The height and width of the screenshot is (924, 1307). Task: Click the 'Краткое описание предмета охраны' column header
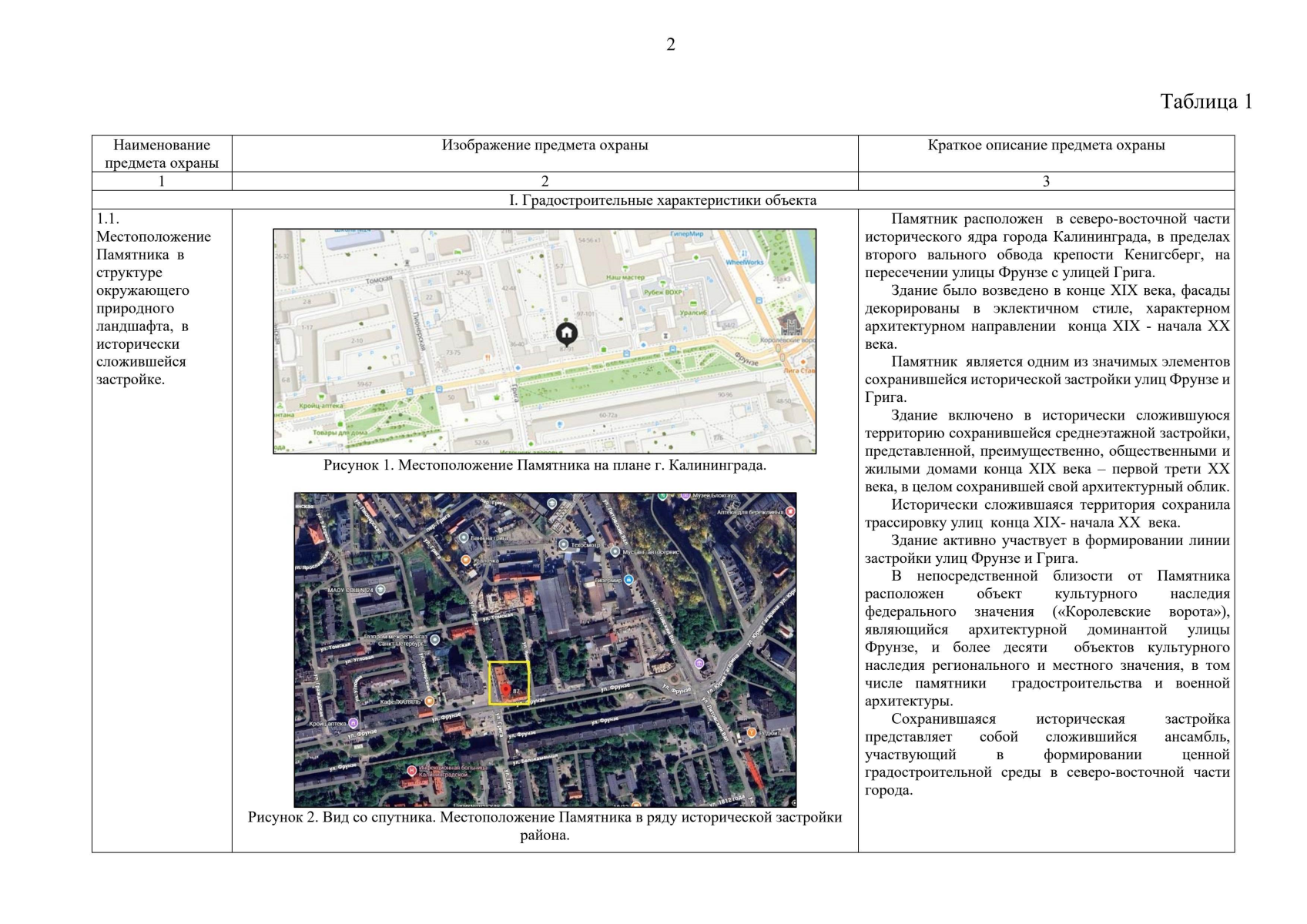pos(1046,145)
